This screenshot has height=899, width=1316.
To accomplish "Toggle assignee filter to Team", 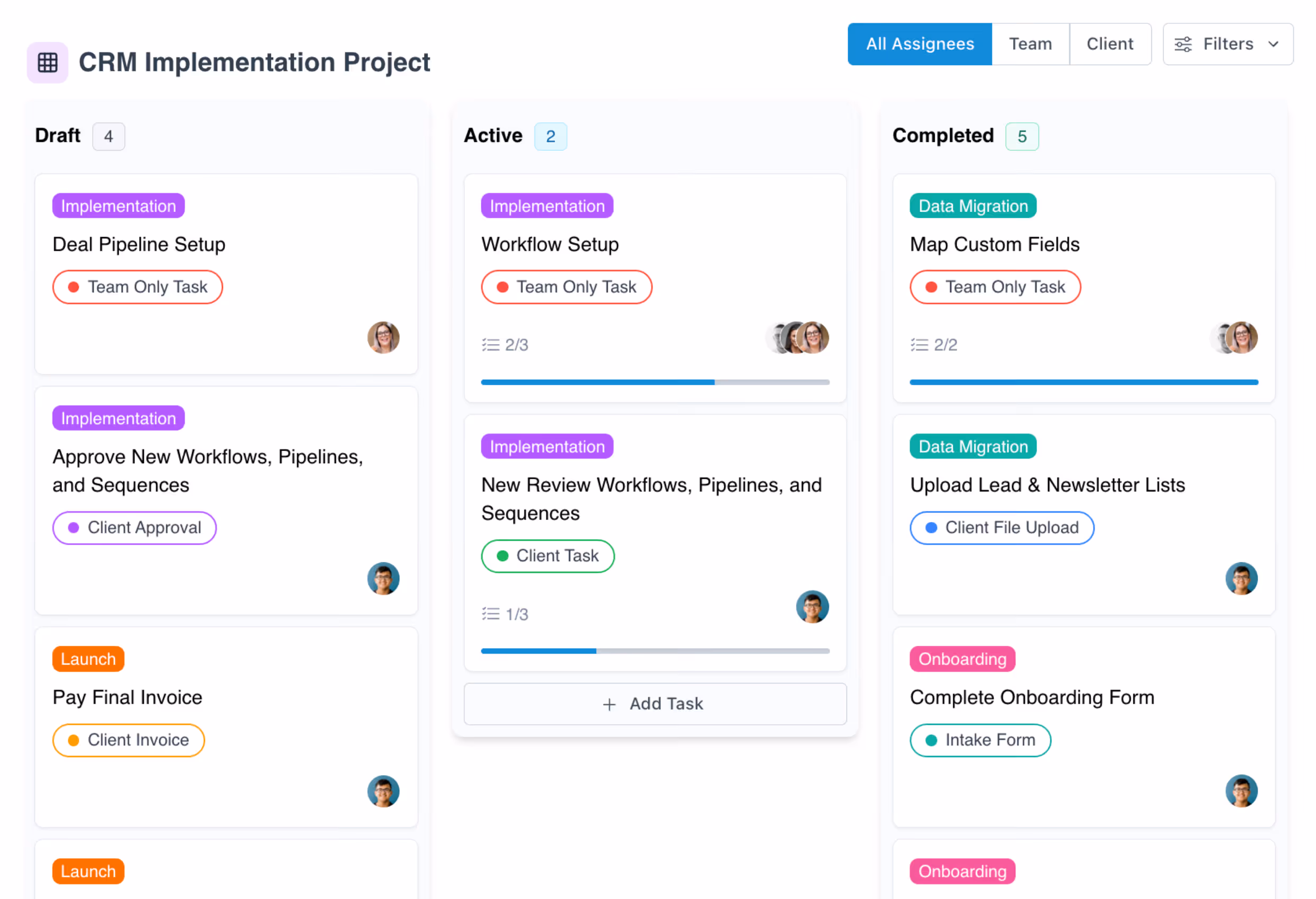I will tap(1030, 44).
